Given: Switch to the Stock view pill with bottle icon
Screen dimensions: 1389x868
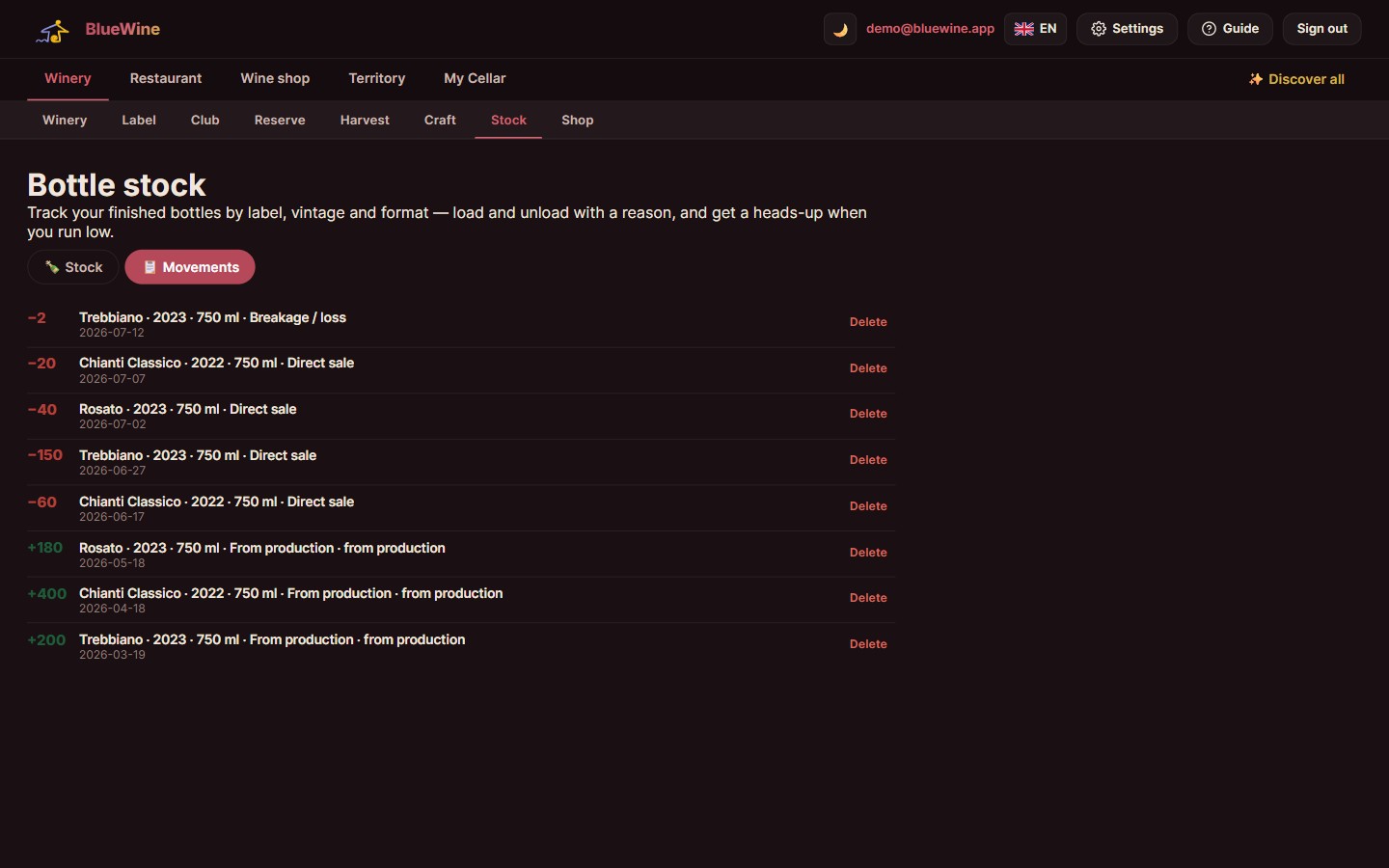Looking at the screenshot, I should pyautogui.click(x=73, y=267).
